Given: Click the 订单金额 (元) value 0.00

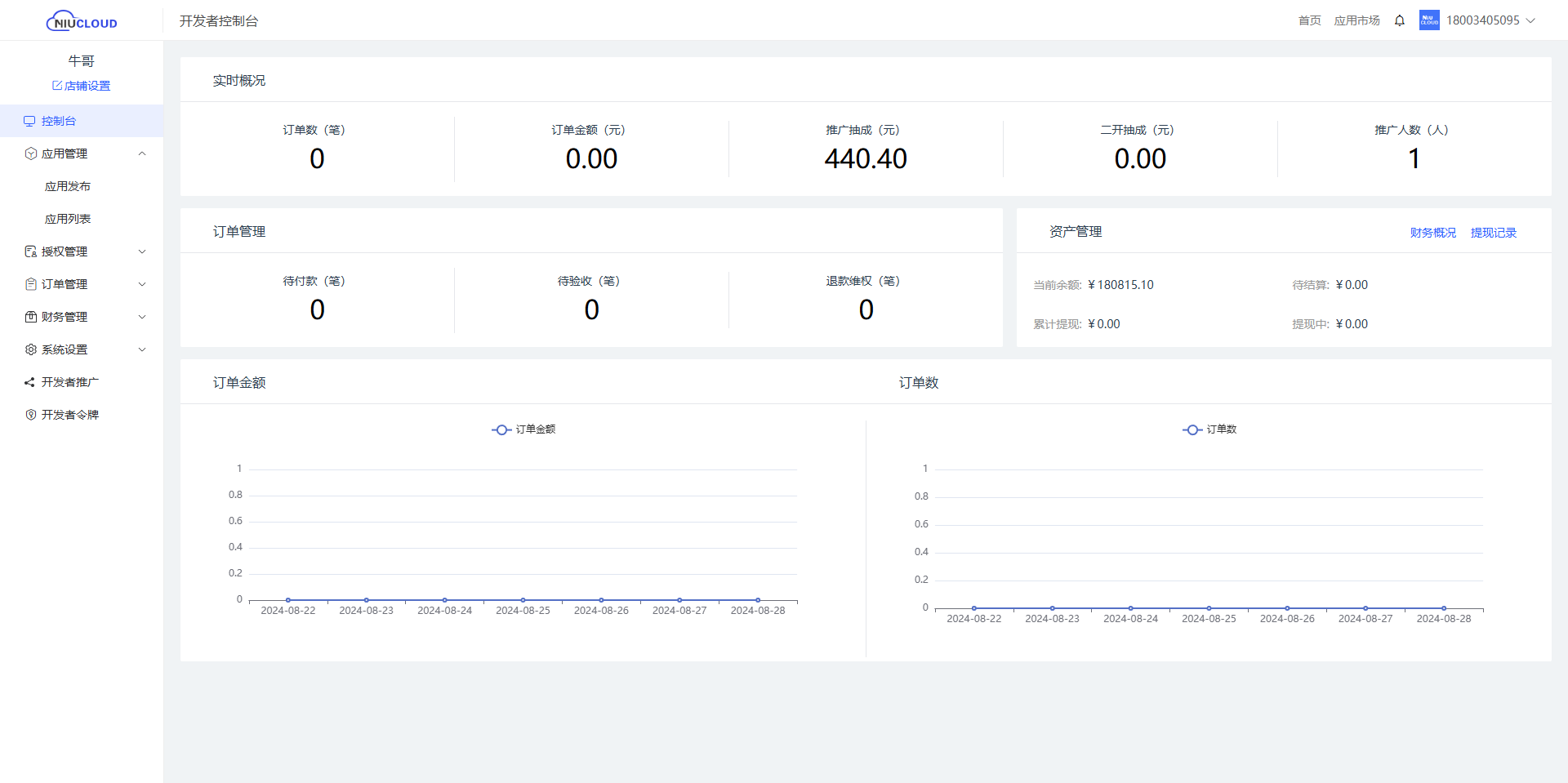Looking at the screenshot, I should (x=591, y=158).
